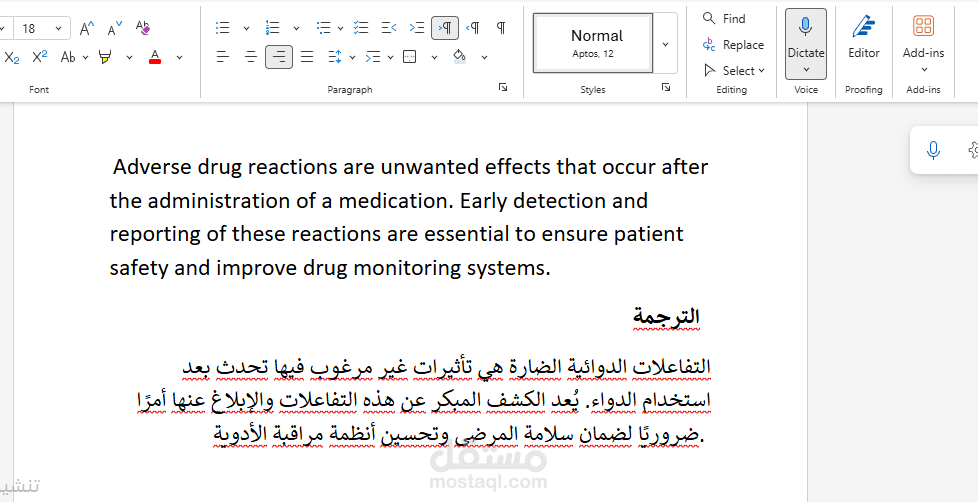Align text to the right

(279, 57)
